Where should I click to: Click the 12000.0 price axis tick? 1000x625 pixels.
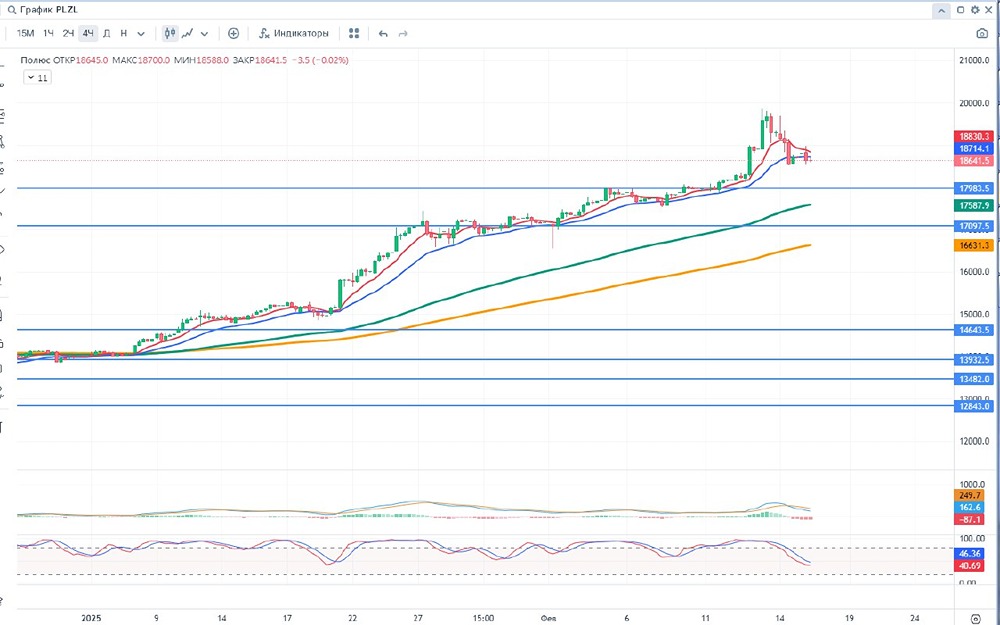tap(974, 441)
